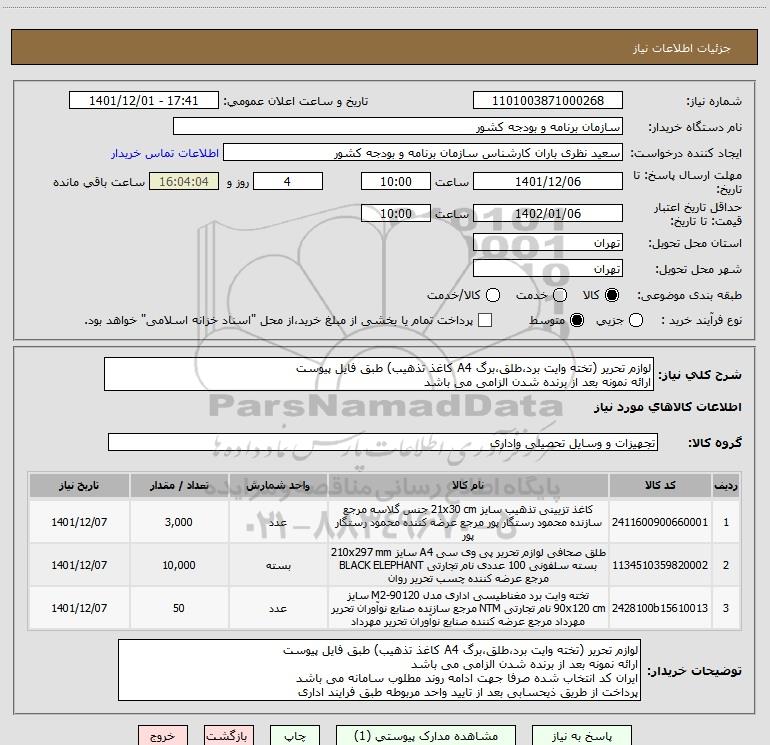Click the need number field 1101003871000268
Screen dimensions: 770x745
point(548,100)
